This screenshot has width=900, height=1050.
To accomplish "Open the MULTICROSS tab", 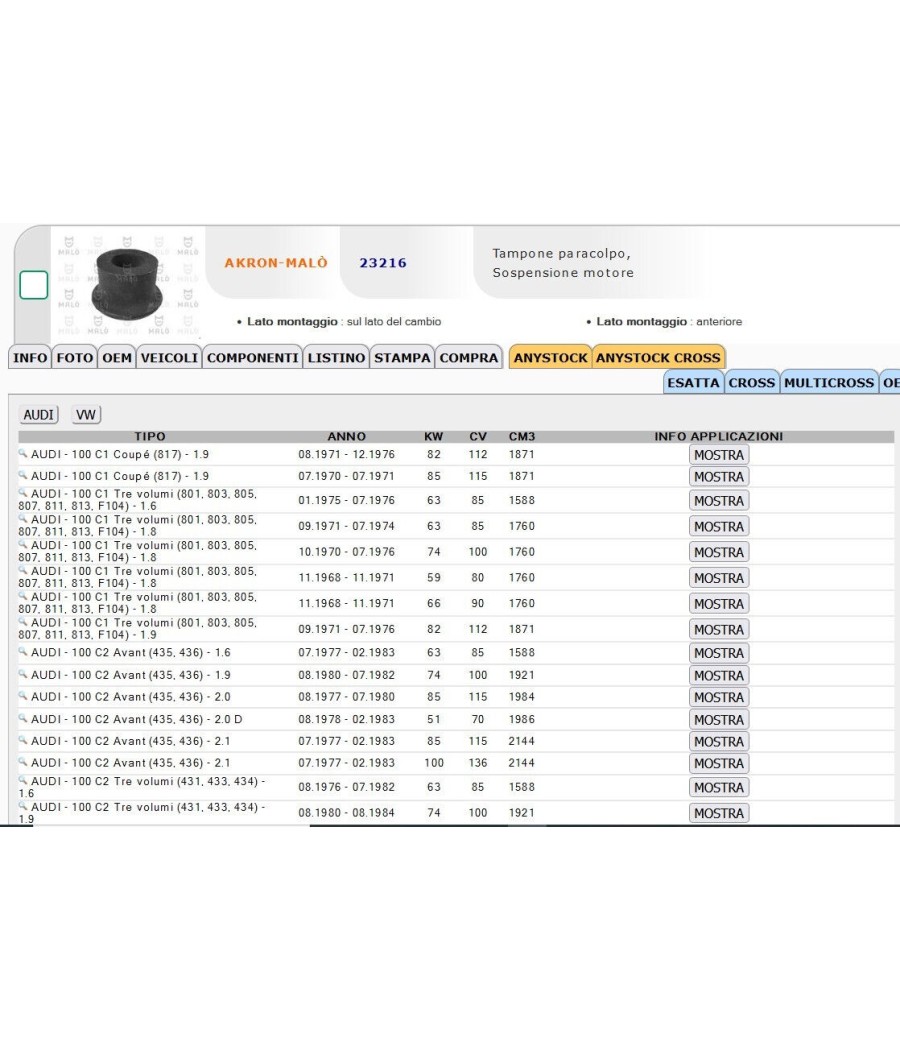I will click(829, 382).
